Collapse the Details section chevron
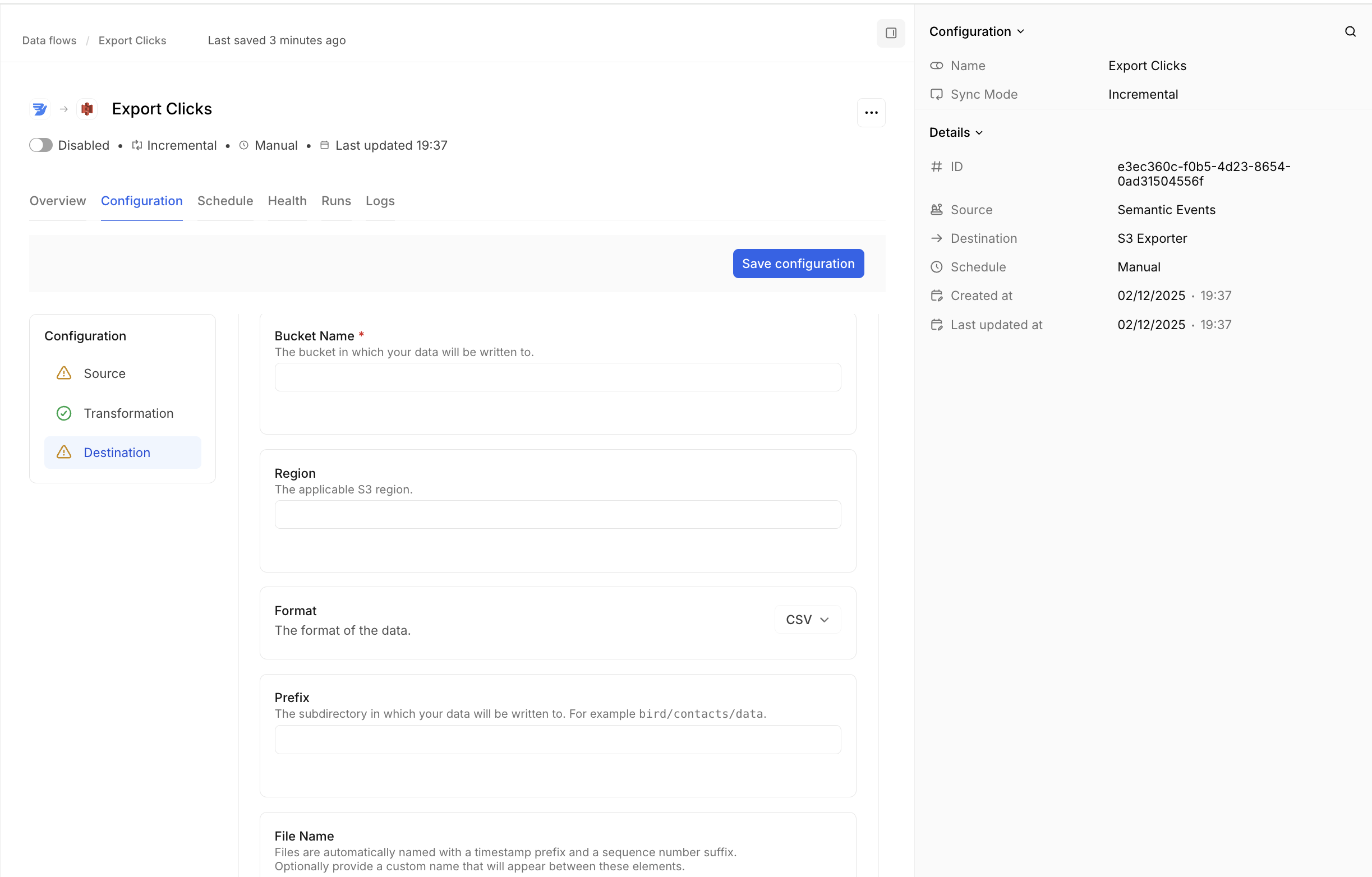The height and width of the screenshot is (877, 1372). (979, 133)
